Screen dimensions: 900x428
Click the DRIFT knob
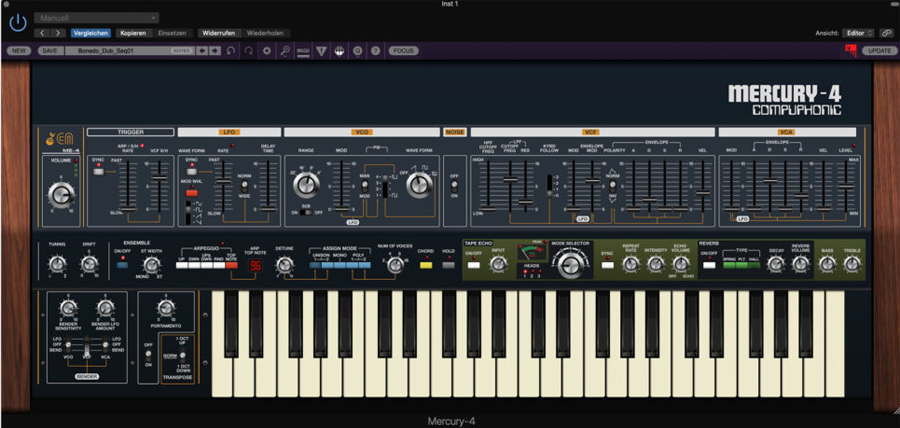(89, 264)
